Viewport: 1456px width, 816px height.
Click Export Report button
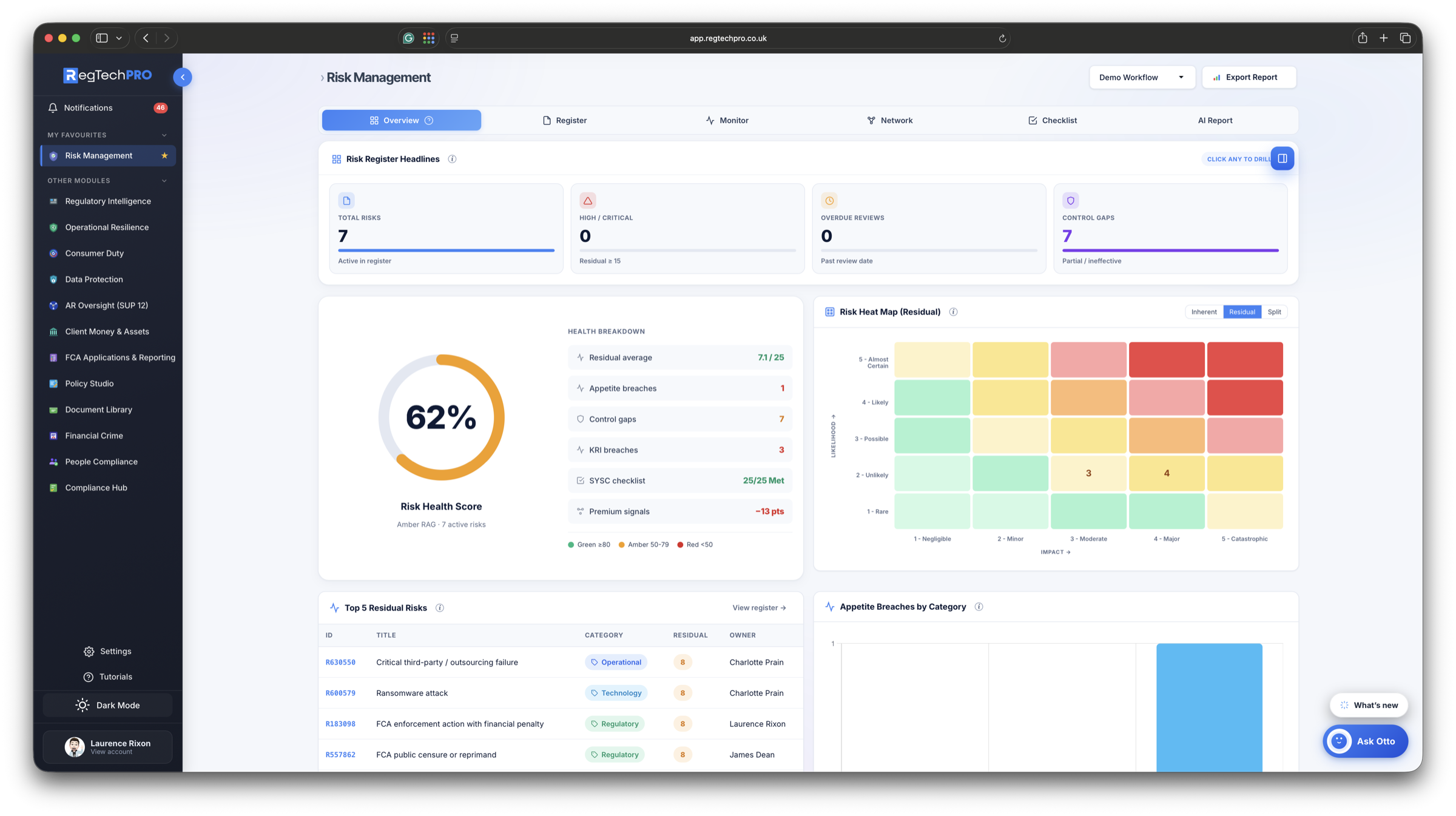click(1249, 77)
